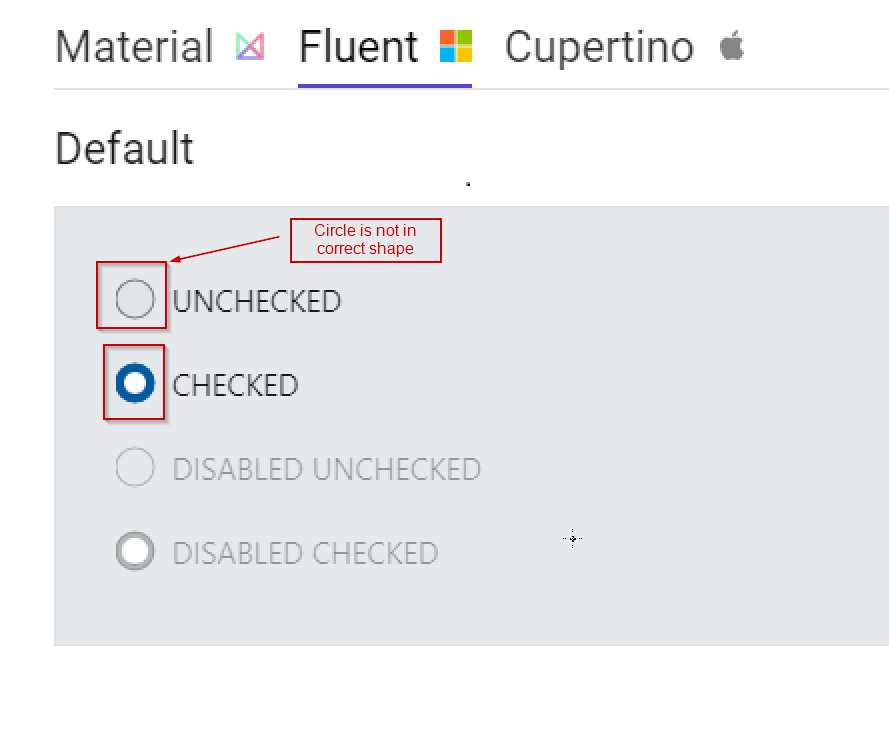Click the yellow square in the Microsoft logo
This screenshot has height=740, width=889.
tap(463, 53)
